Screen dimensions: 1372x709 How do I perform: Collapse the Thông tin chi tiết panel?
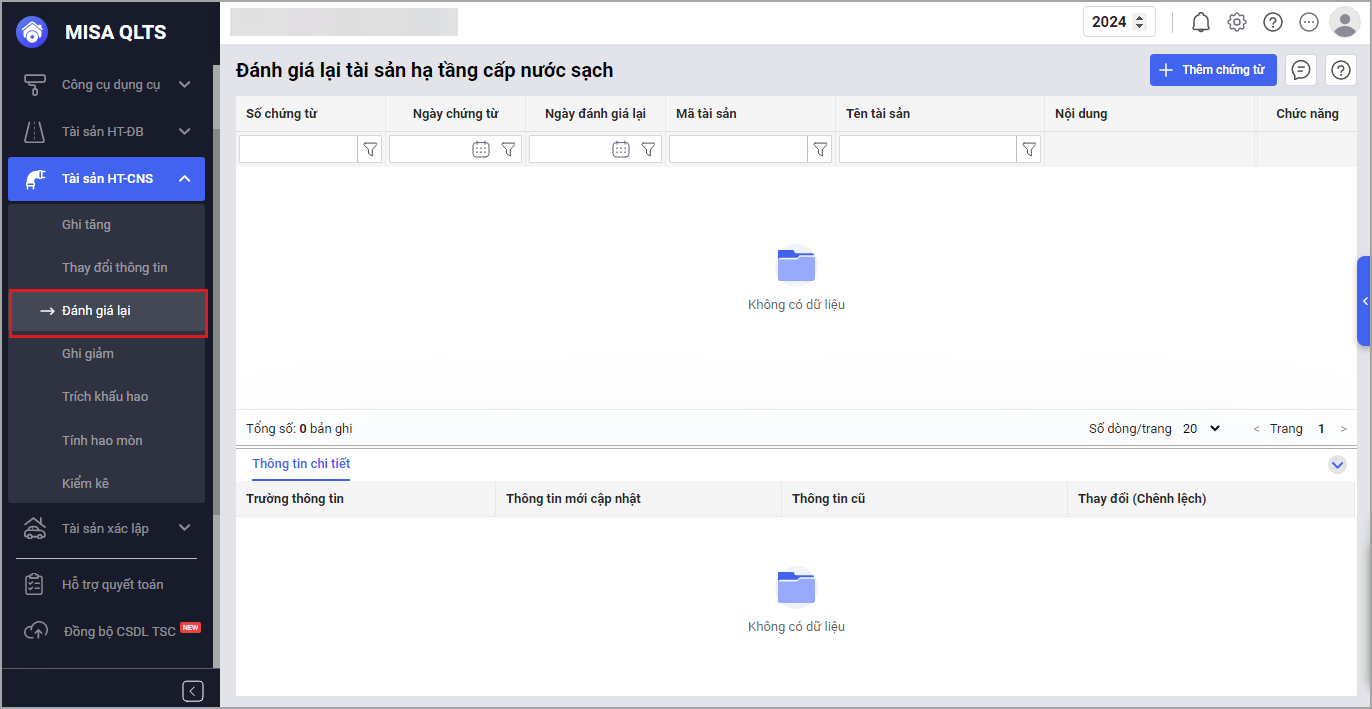click(1337, 464)
